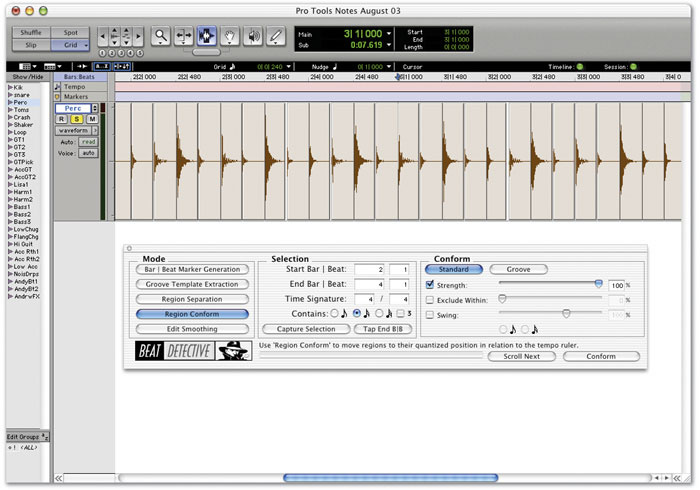Mute the Perc track with M
Image resolution: width=700 pixels, height=490 pixels.
[92, 119]
